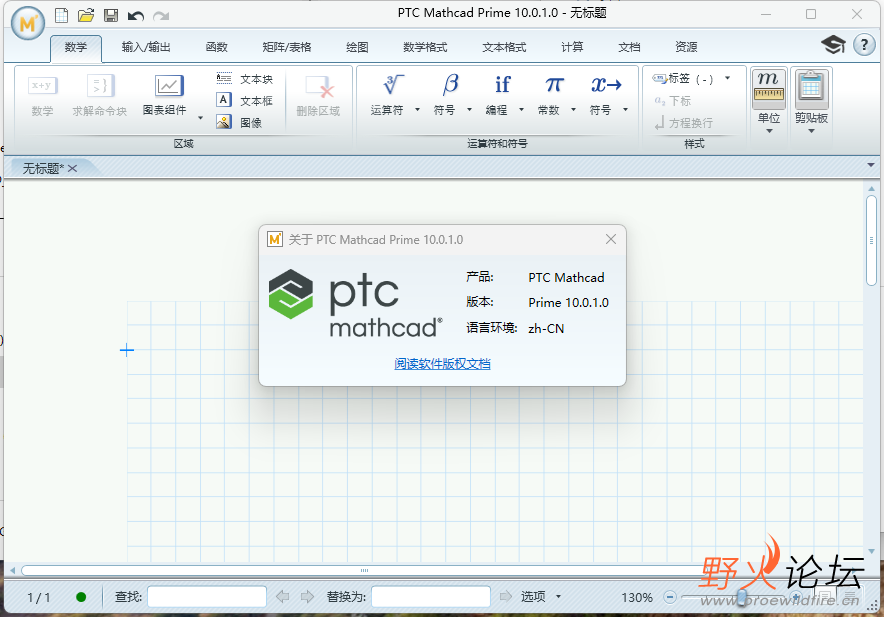Open Help with the question mark icon
Screen dimensions: 884x617
[864, 45]
